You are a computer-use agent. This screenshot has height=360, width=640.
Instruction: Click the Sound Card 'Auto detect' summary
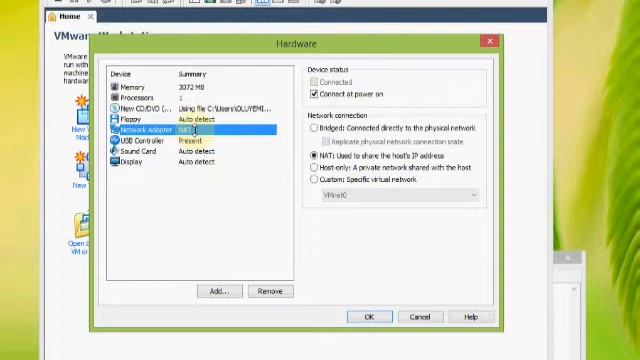(x=197, y=151)
